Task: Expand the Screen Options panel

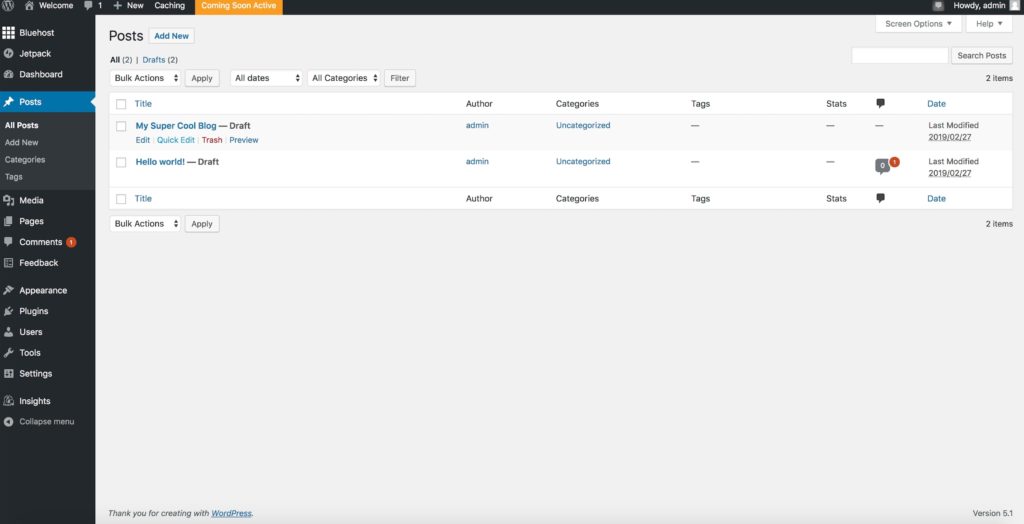Action: point(918,24)
